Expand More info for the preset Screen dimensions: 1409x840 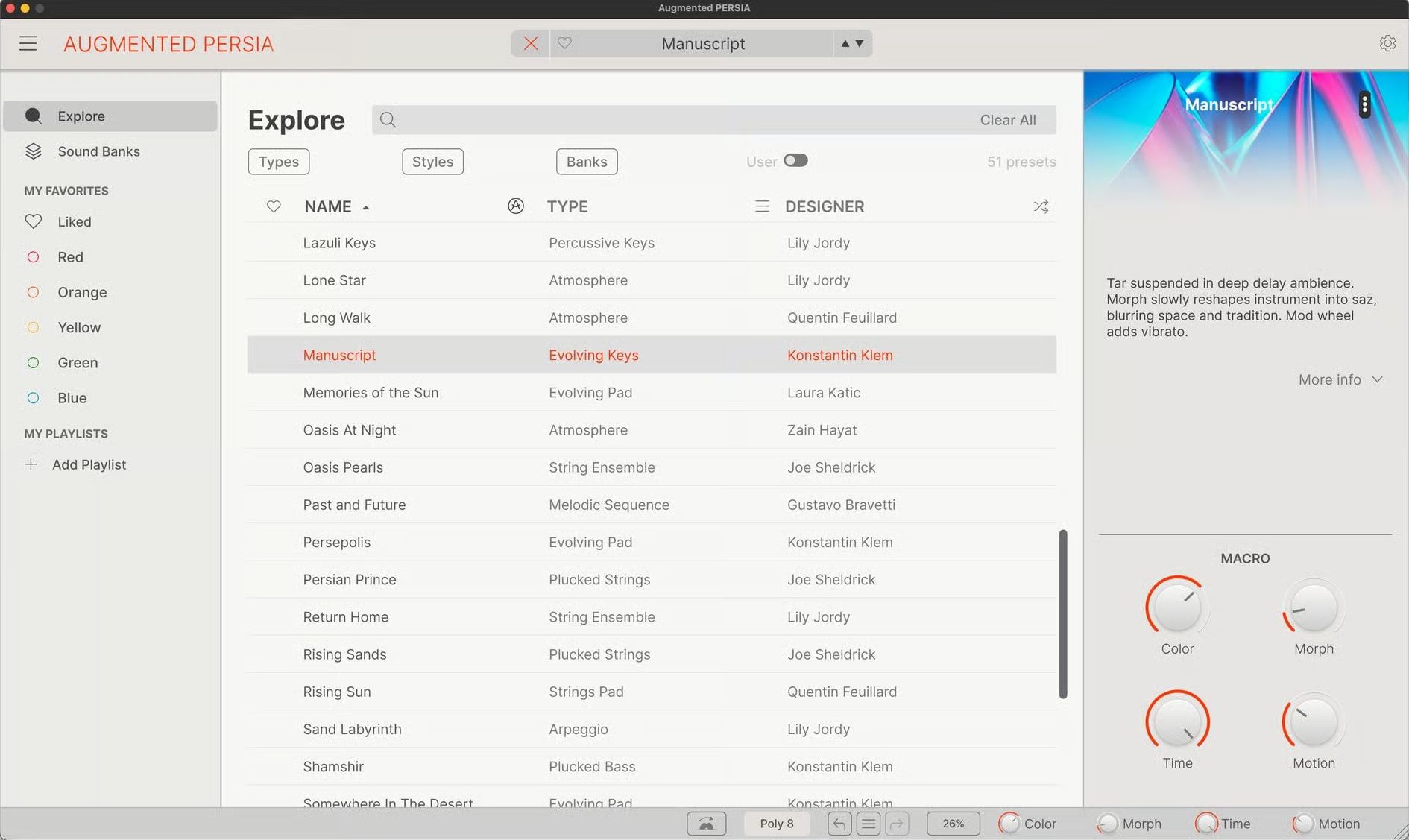pyautogui.click(x=1340, y=379)
